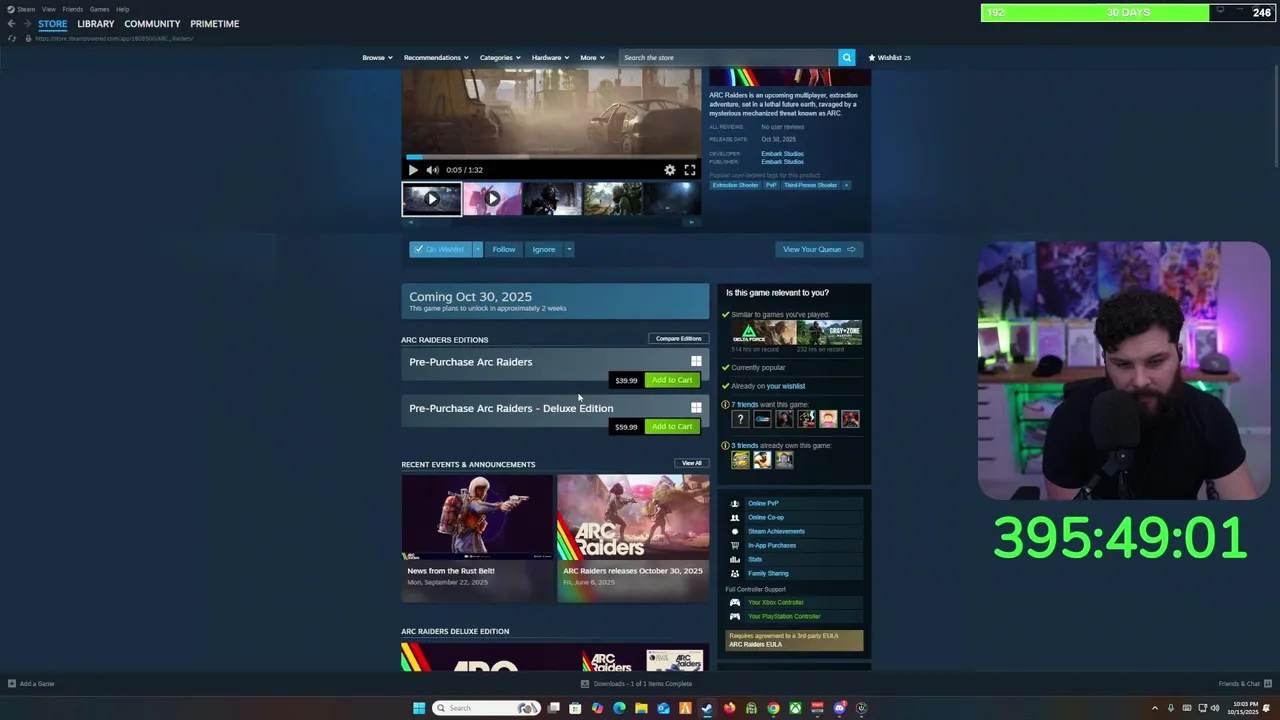This screenshot has height=720, width=1280.
Task: Open the taskbar volume control
Action: coord(1215,708)
